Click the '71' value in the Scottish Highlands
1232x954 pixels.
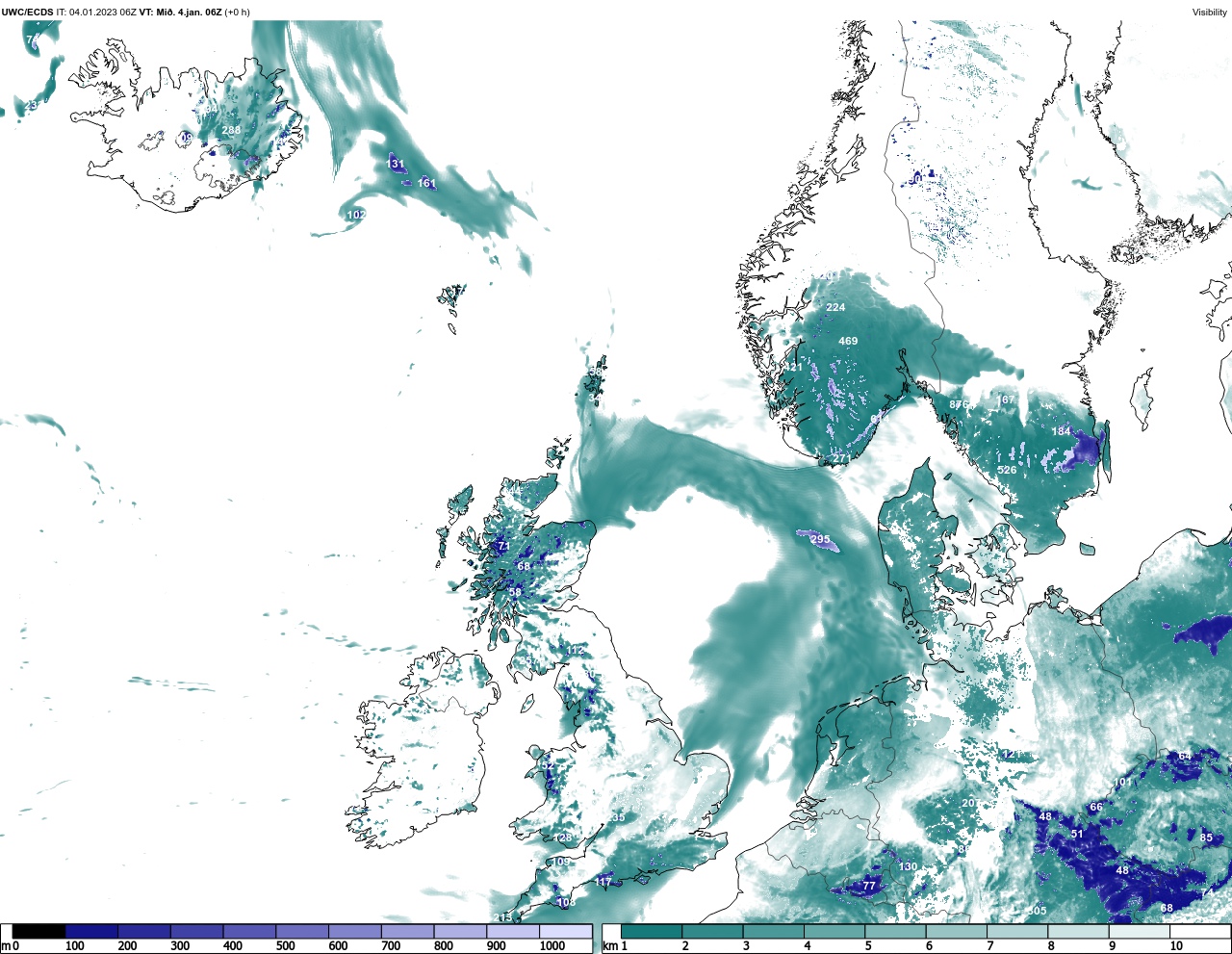point(503,547)
